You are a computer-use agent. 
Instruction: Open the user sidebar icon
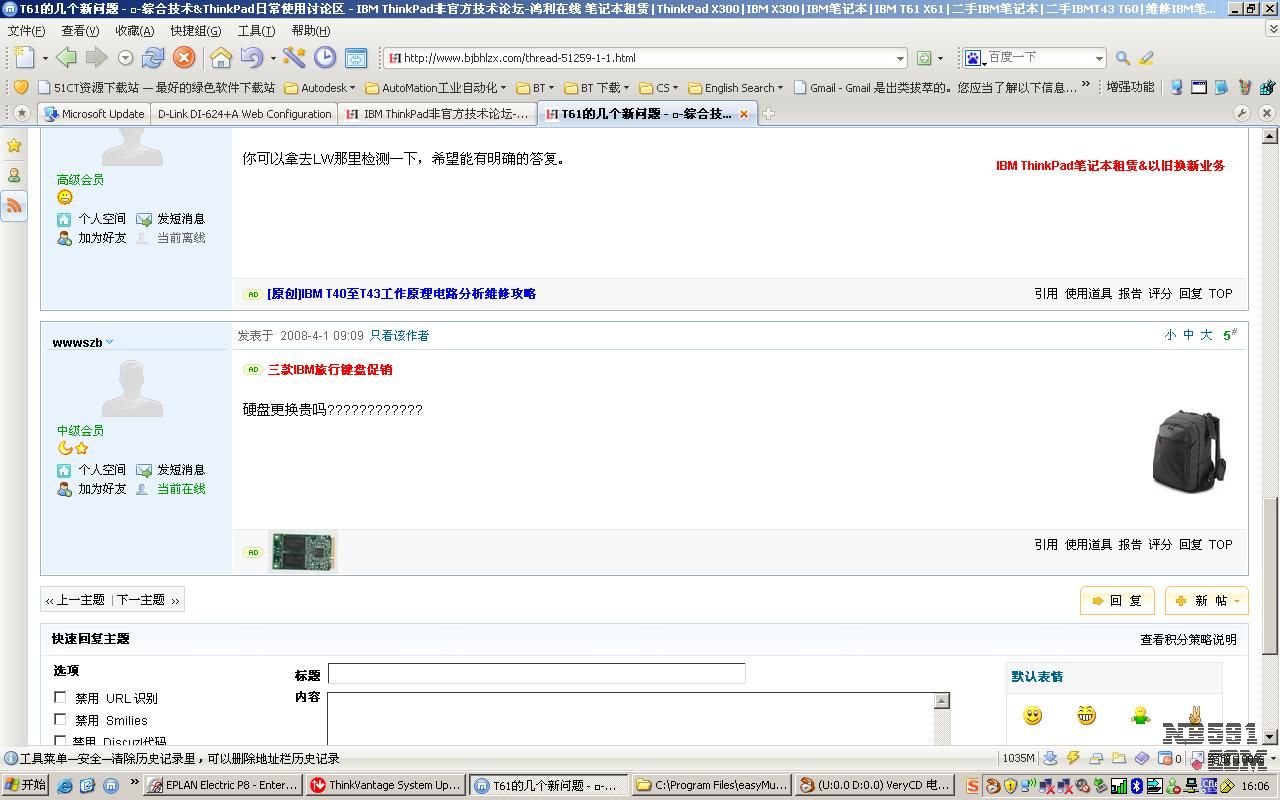(x=14, y=176)
